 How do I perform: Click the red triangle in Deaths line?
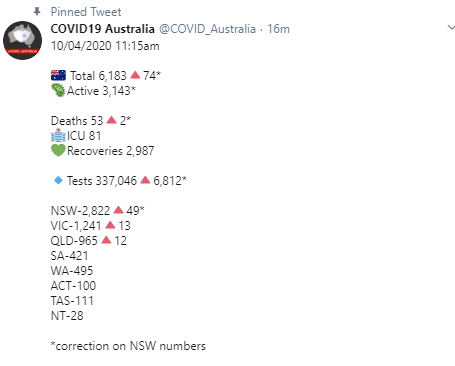coord(112,120)
